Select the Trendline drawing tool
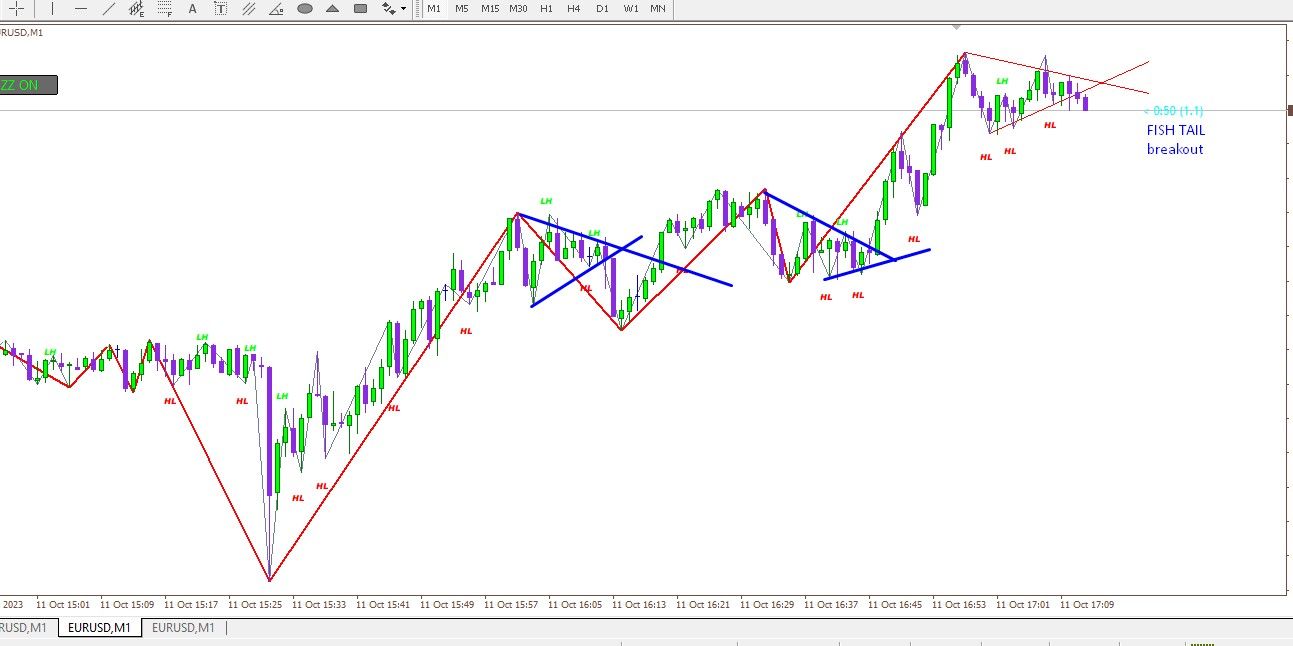This screenshot has height=646, width=1293. 108,8
